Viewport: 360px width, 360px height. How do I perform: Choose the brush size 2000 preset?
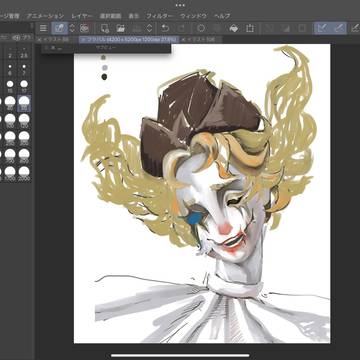pos(24,173)
